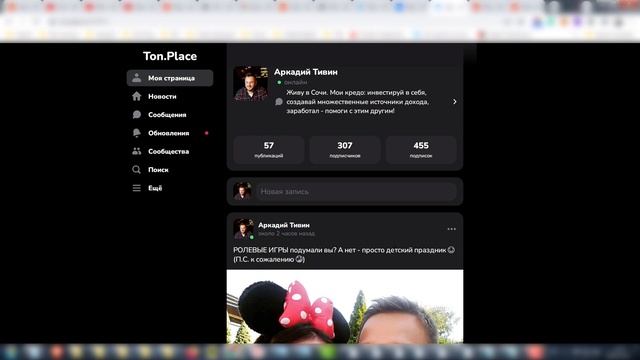Screen dimensions: 640x360
Task: Click the profile name Аркадий Тивин header
Action: [306, 72]
